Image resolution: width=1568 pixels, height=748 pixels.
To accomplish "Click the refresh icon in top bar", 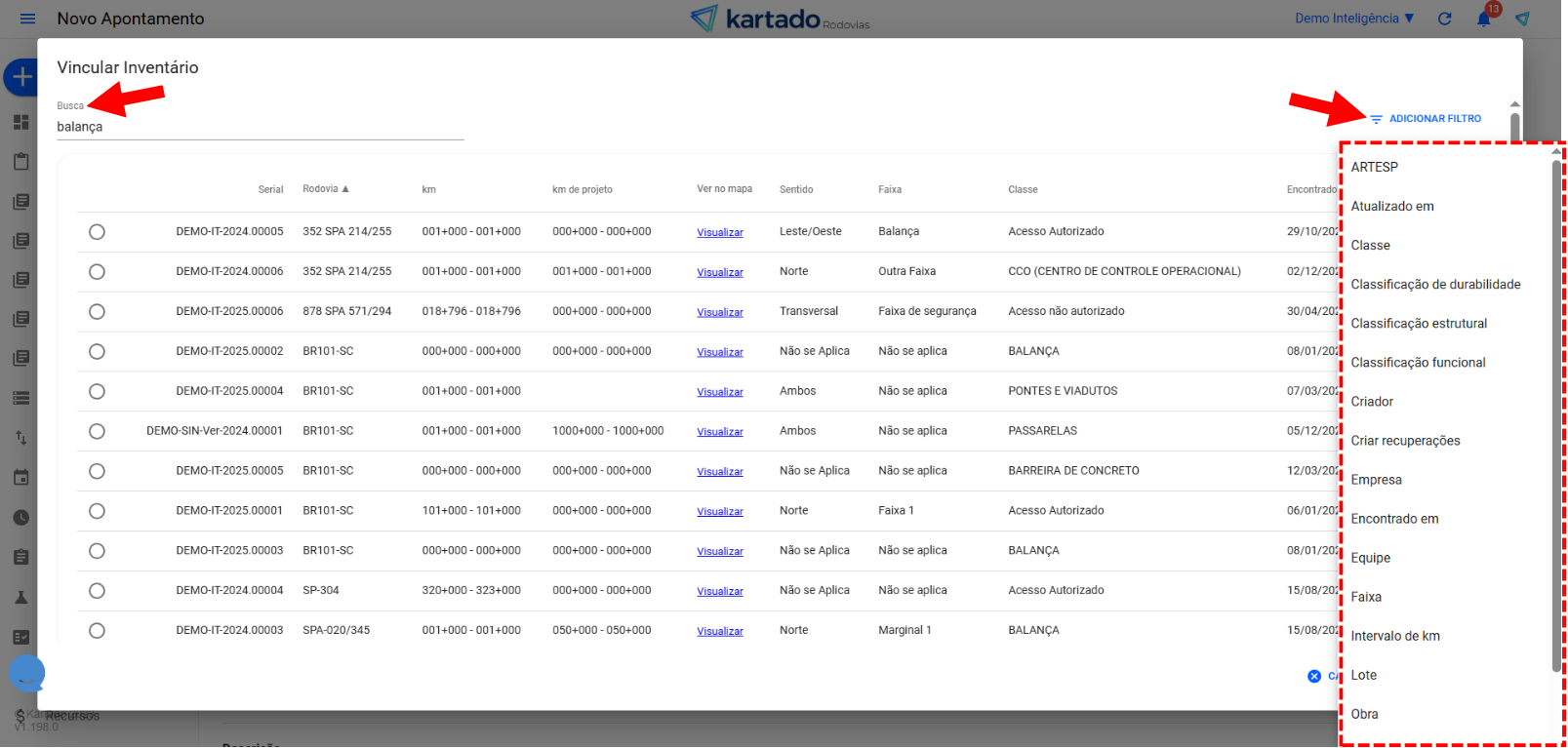I will 1445,19.
